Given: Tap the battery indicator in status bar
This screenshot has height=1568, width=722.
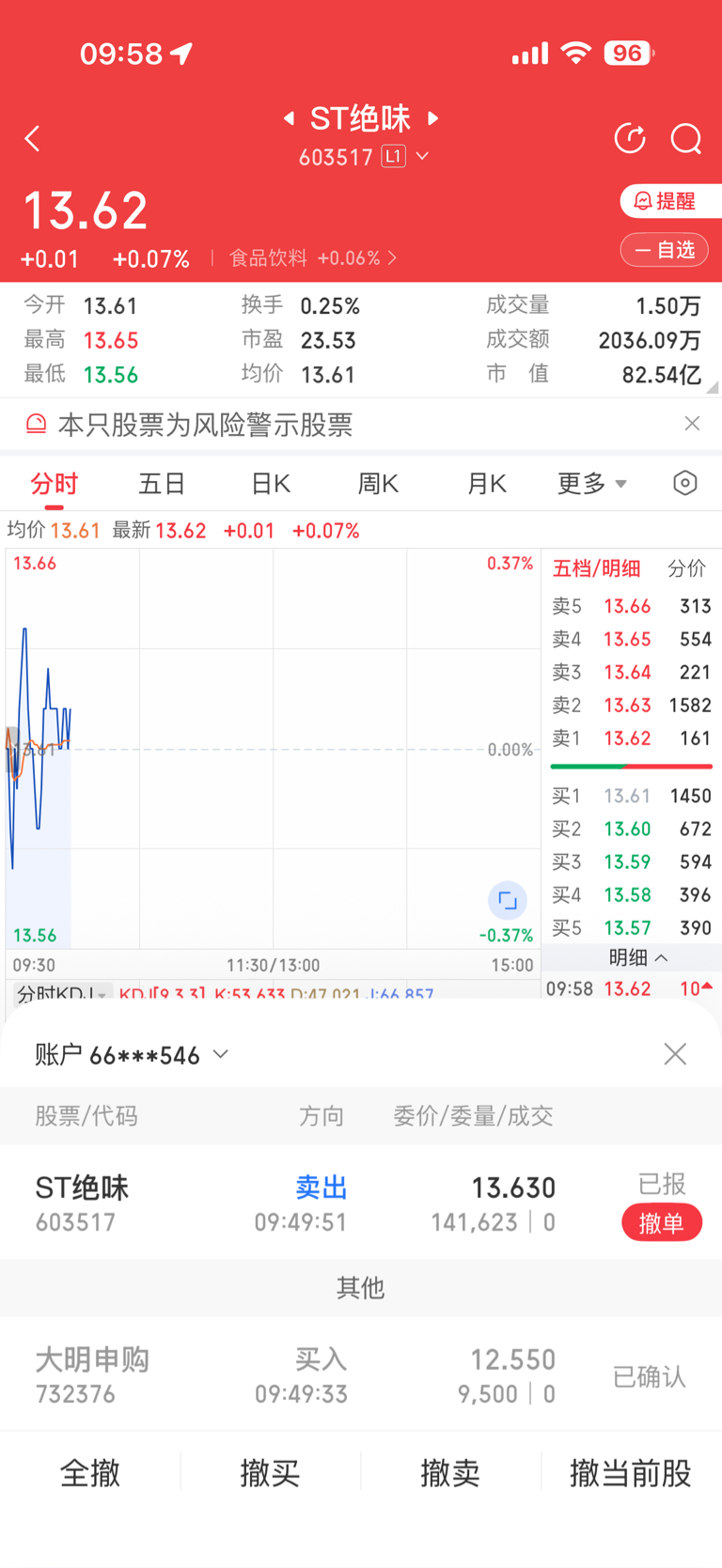Looking at the screenshot, I should pyautogui.click(x=629, y=54).
